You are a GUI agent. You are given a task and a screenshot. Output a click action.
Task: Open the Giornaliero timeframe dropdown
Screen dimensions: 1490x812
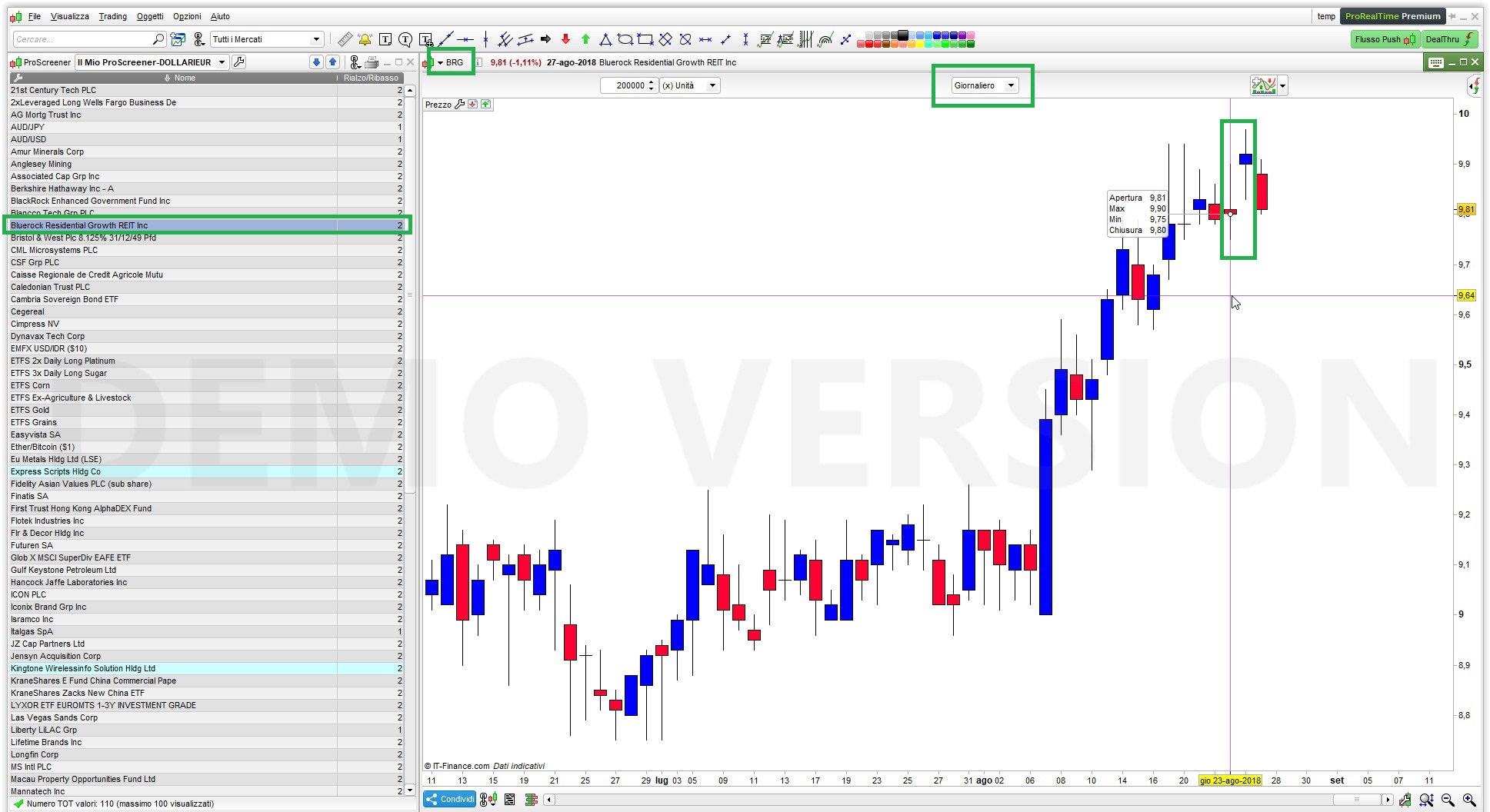pyautogui.click(x=985, y=85)
